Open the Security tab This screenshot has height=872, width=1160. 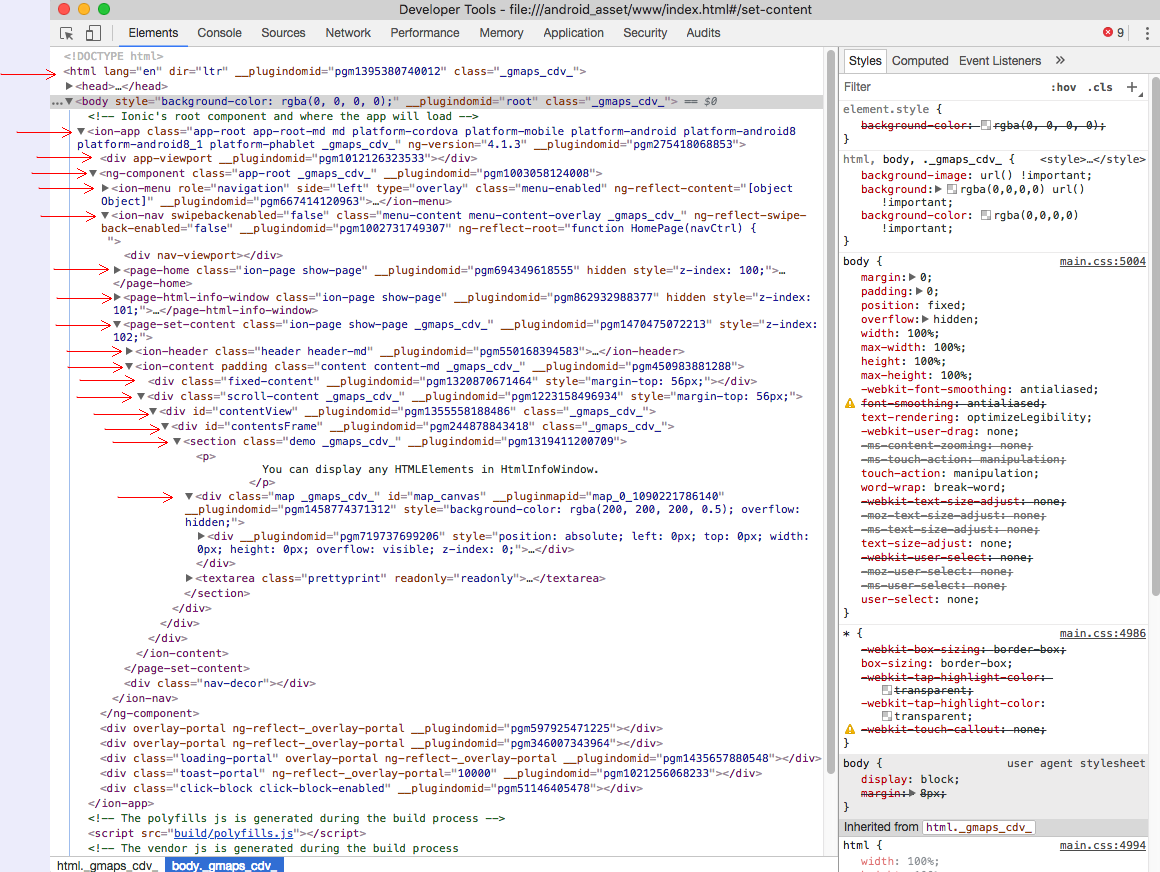pos(644,33)
